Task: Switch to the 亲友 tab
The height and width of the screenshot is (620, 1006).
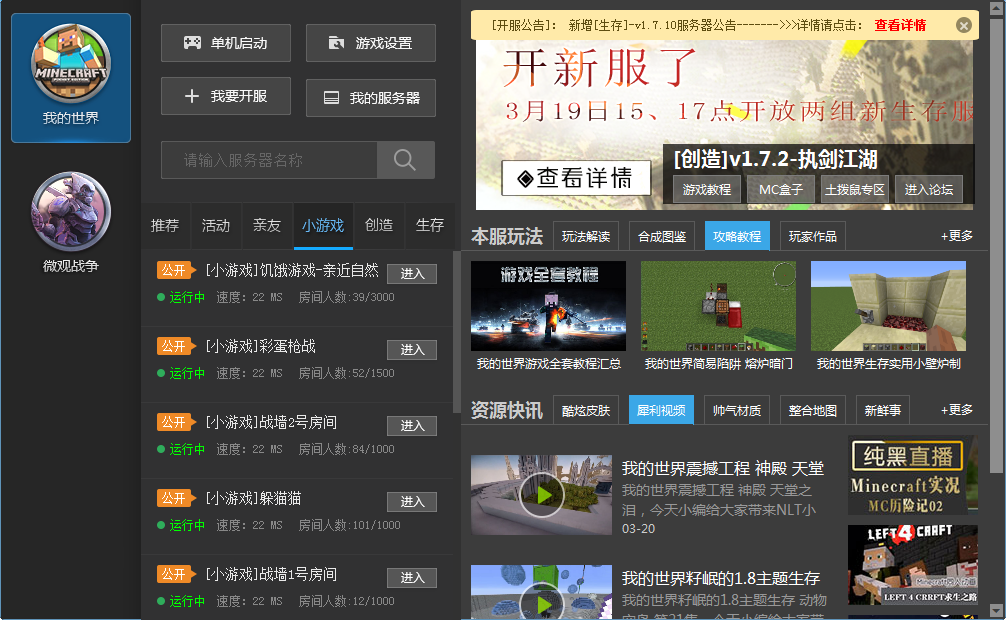Action: [x=267, y=226]
